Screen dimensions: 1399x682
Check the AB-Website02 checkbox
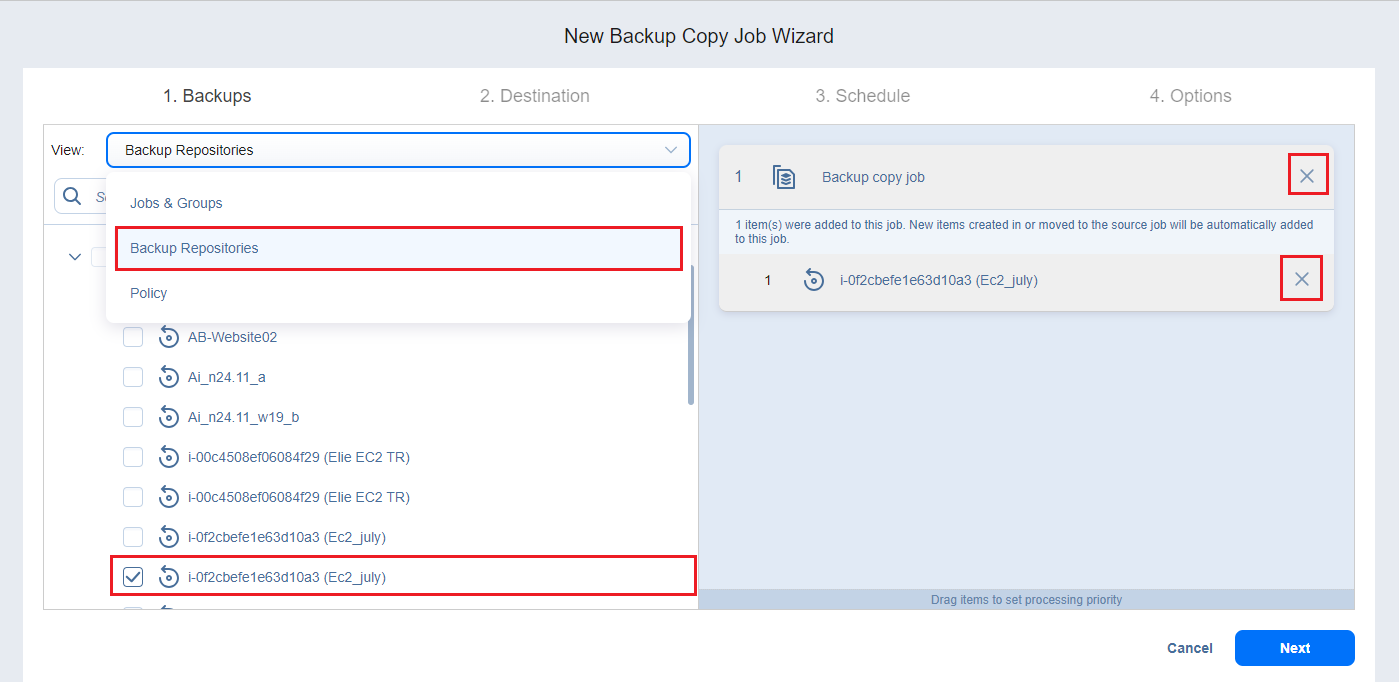coord(133,337)
